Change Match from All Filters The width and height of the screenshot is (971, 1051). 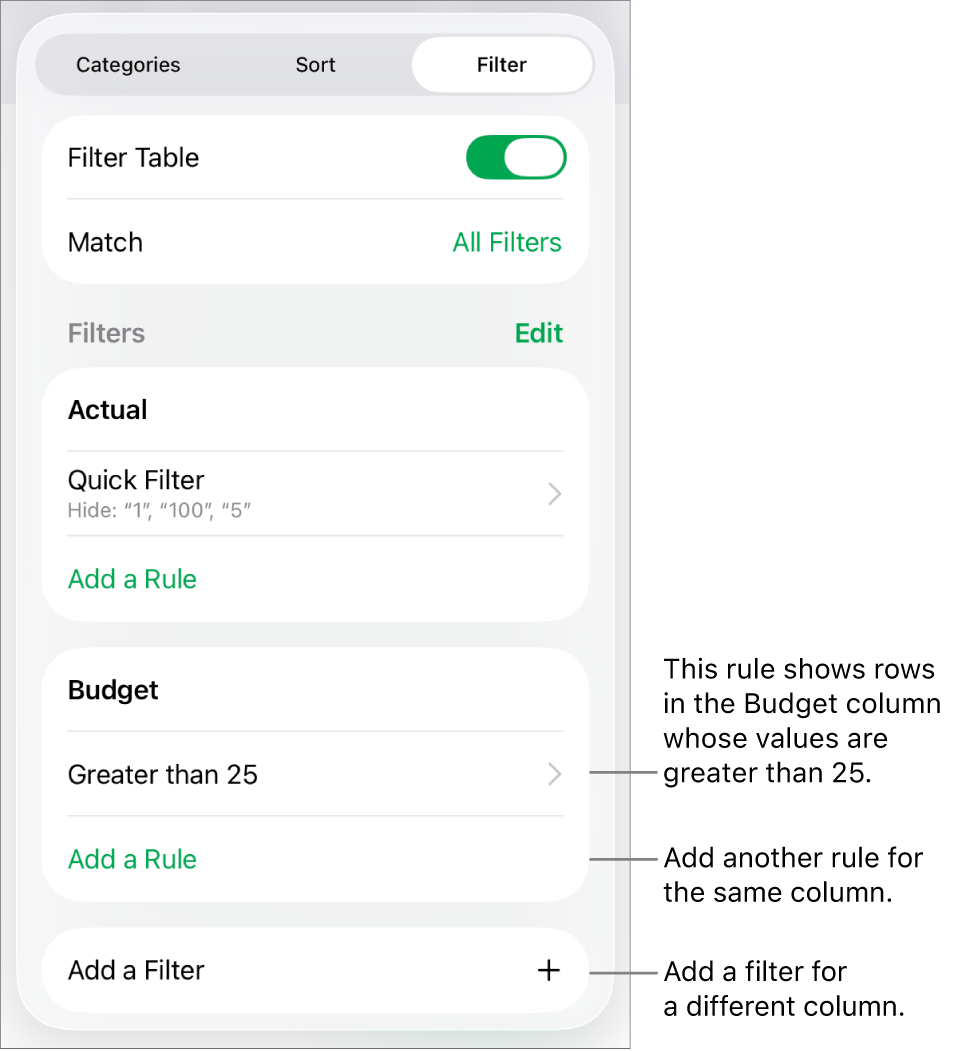click(507, 242)
